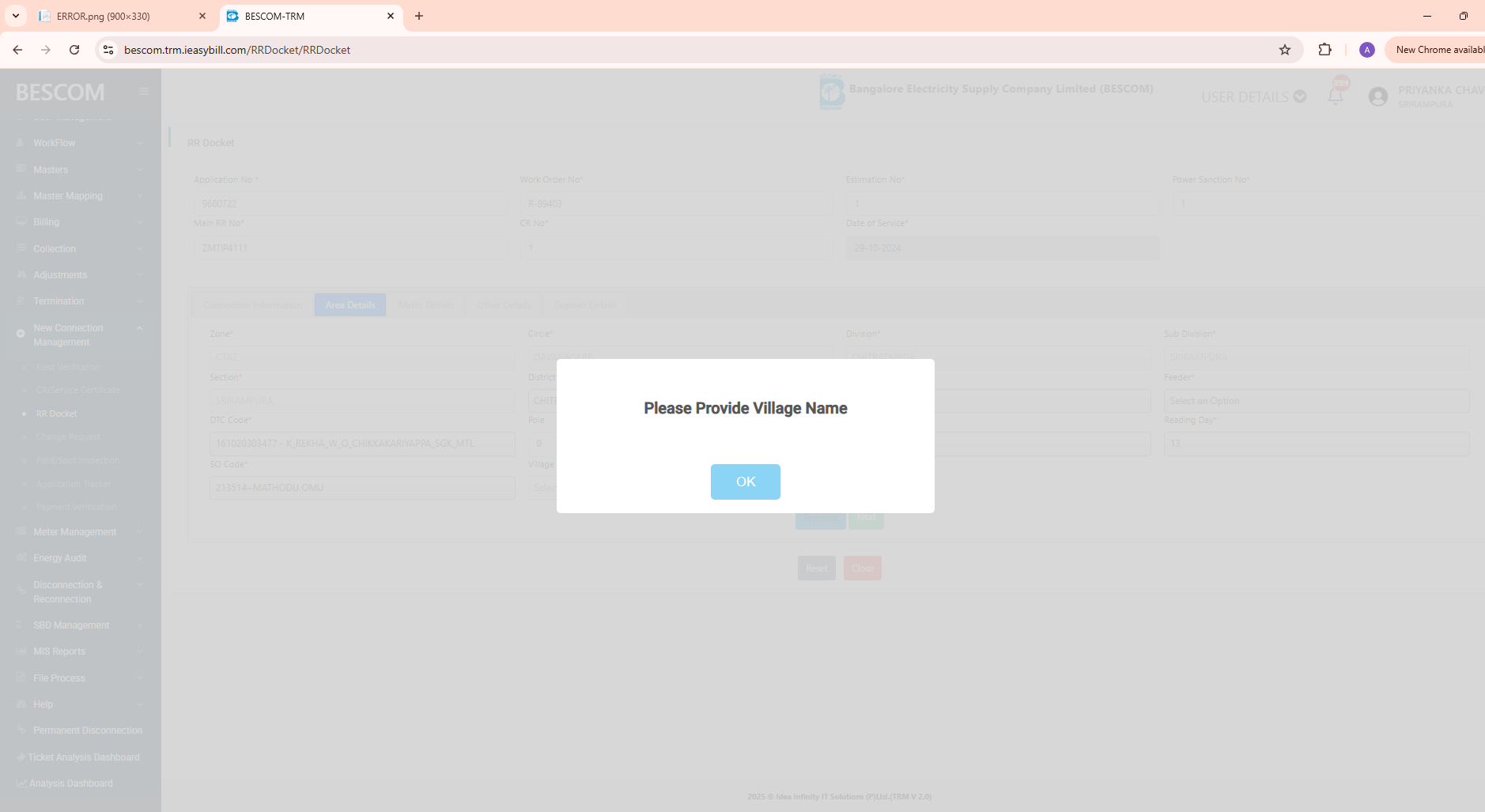Image resolution: width=1485 pixels, height=812 pixels.
Task: Open the tab search chevron
Action: coord(16,16)
